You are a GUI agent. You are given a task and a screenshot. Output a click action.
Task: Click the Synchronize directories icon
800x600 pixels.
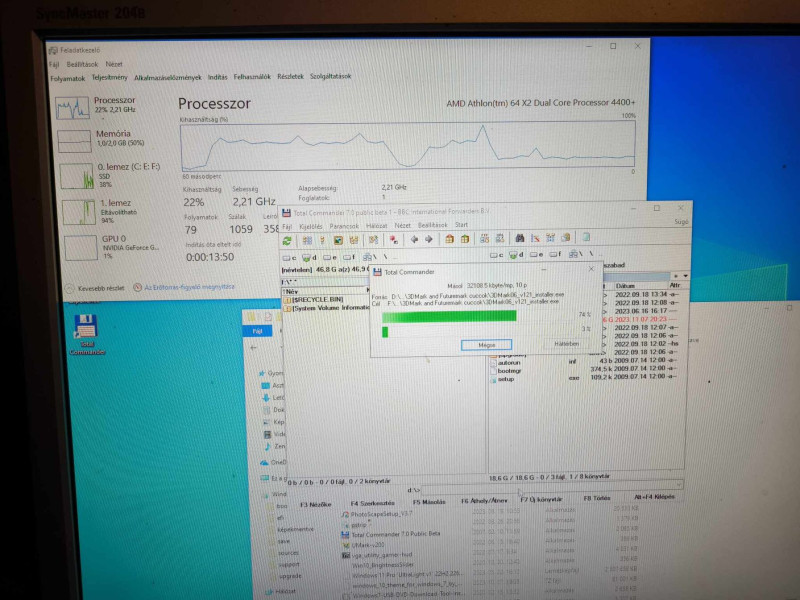point(551,237)
